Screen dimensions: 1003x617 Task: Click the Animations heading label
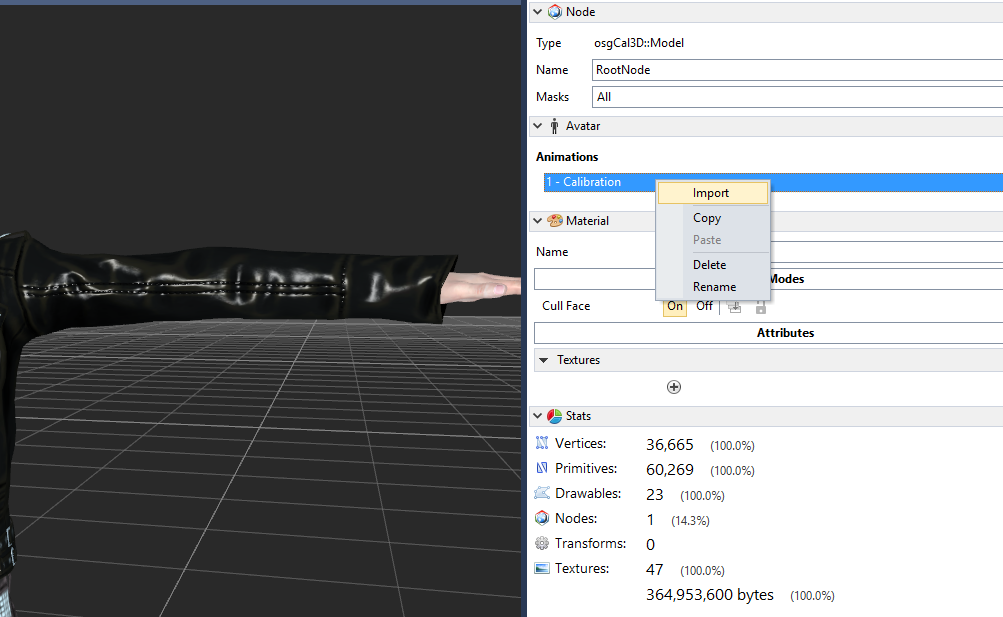[x=567, y=157]
